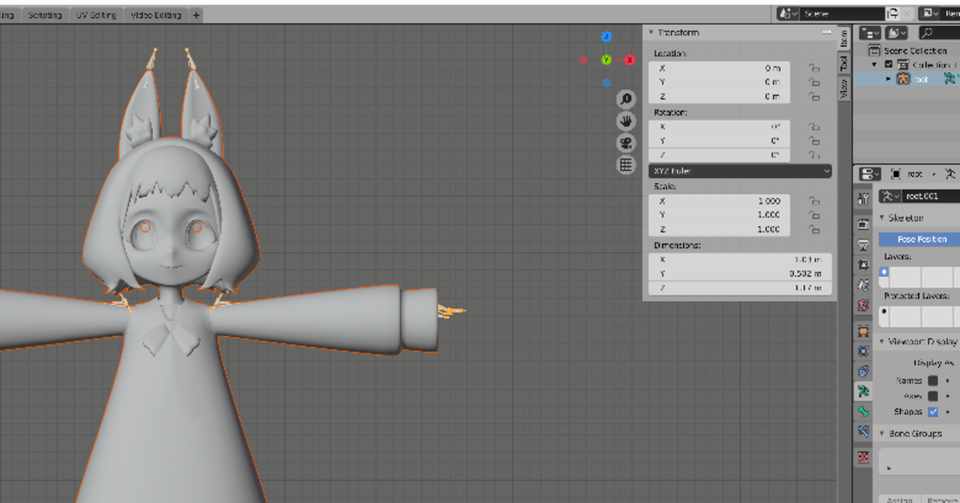Click the negative X axis gizmo ball
The width and height of the screenshot is (960, 503).
[583, 60]
